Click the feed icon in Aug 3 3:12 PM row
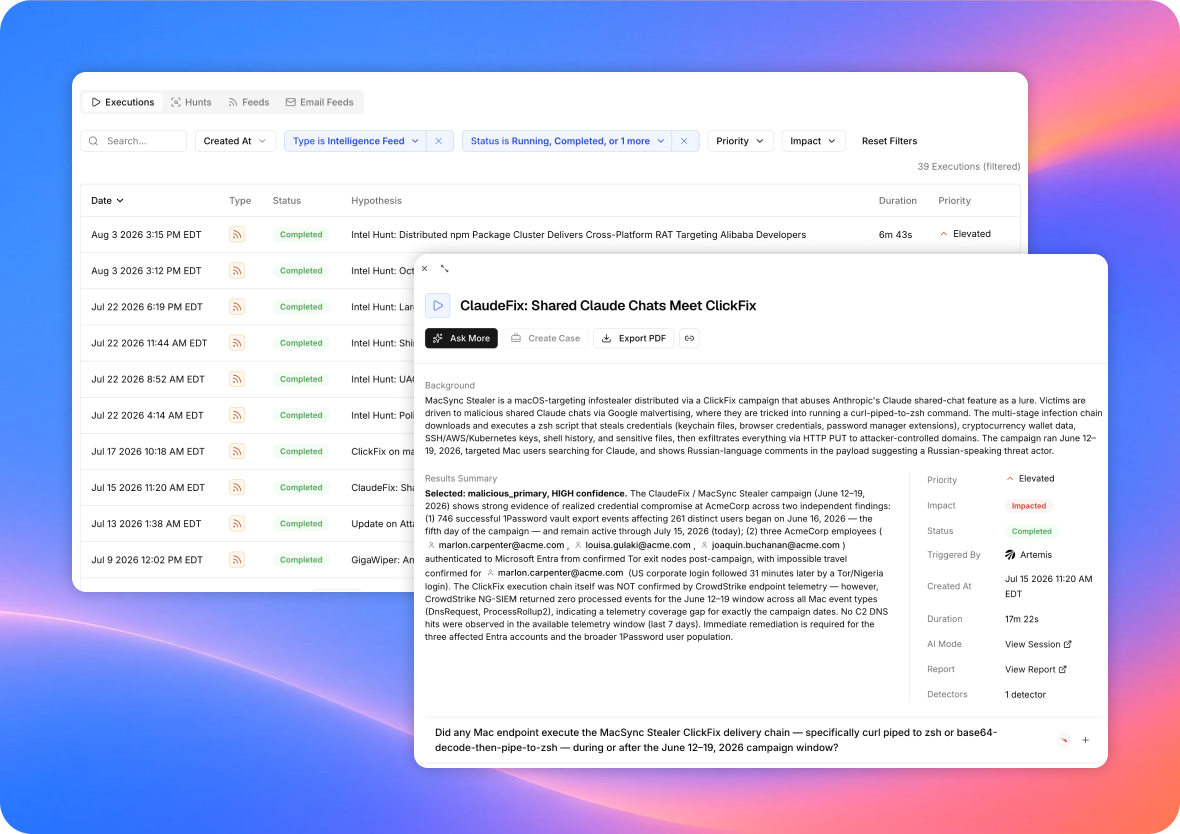 (x=237, y=271)
